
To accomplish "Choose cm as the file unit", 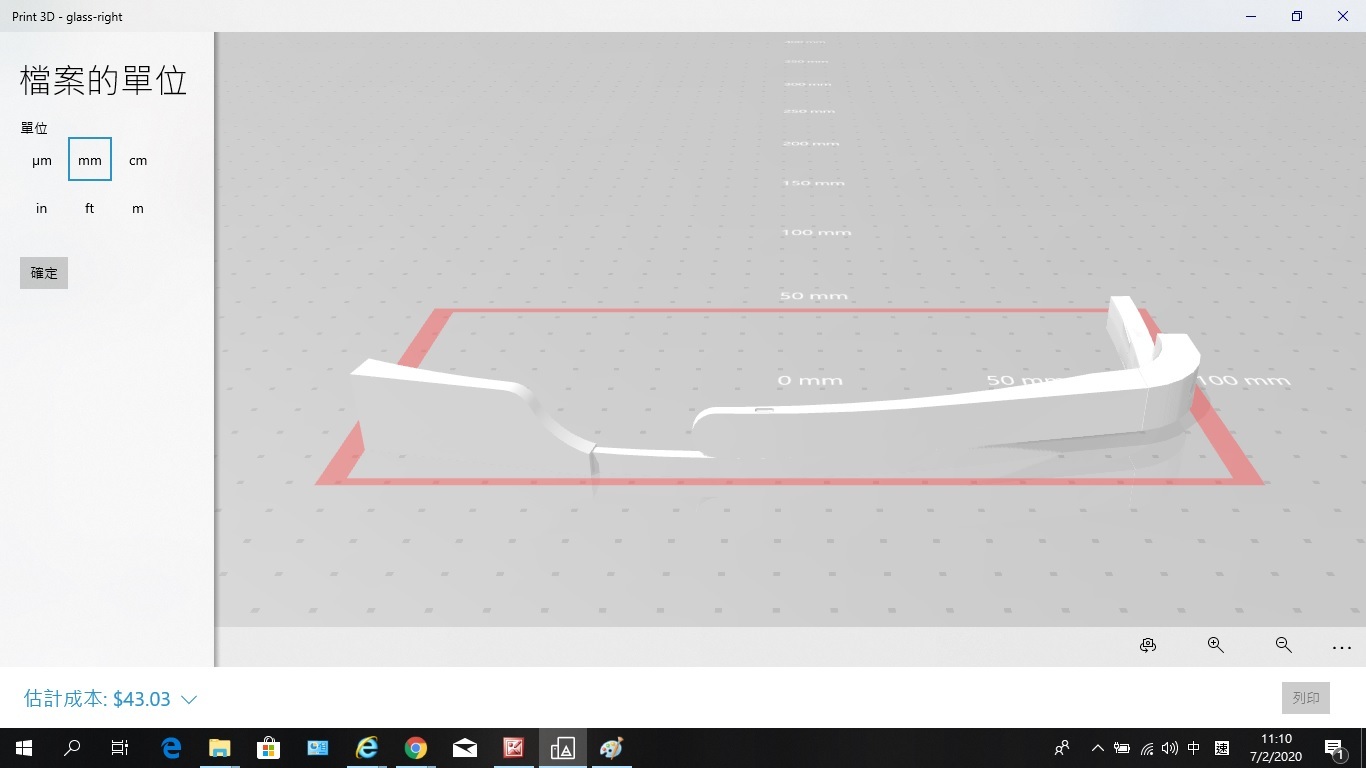I will pos(138,160).
